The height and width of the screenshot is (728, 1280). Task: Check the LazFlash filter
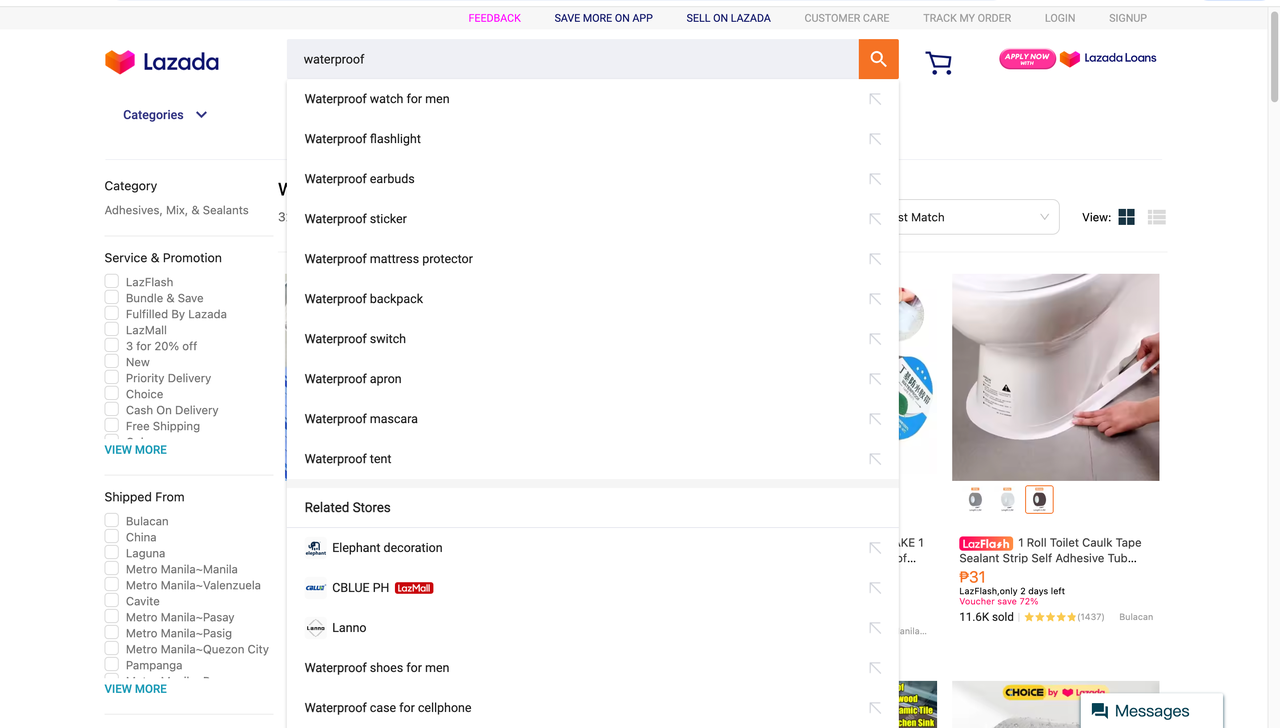pyautogui.click(x=112, y=281)
